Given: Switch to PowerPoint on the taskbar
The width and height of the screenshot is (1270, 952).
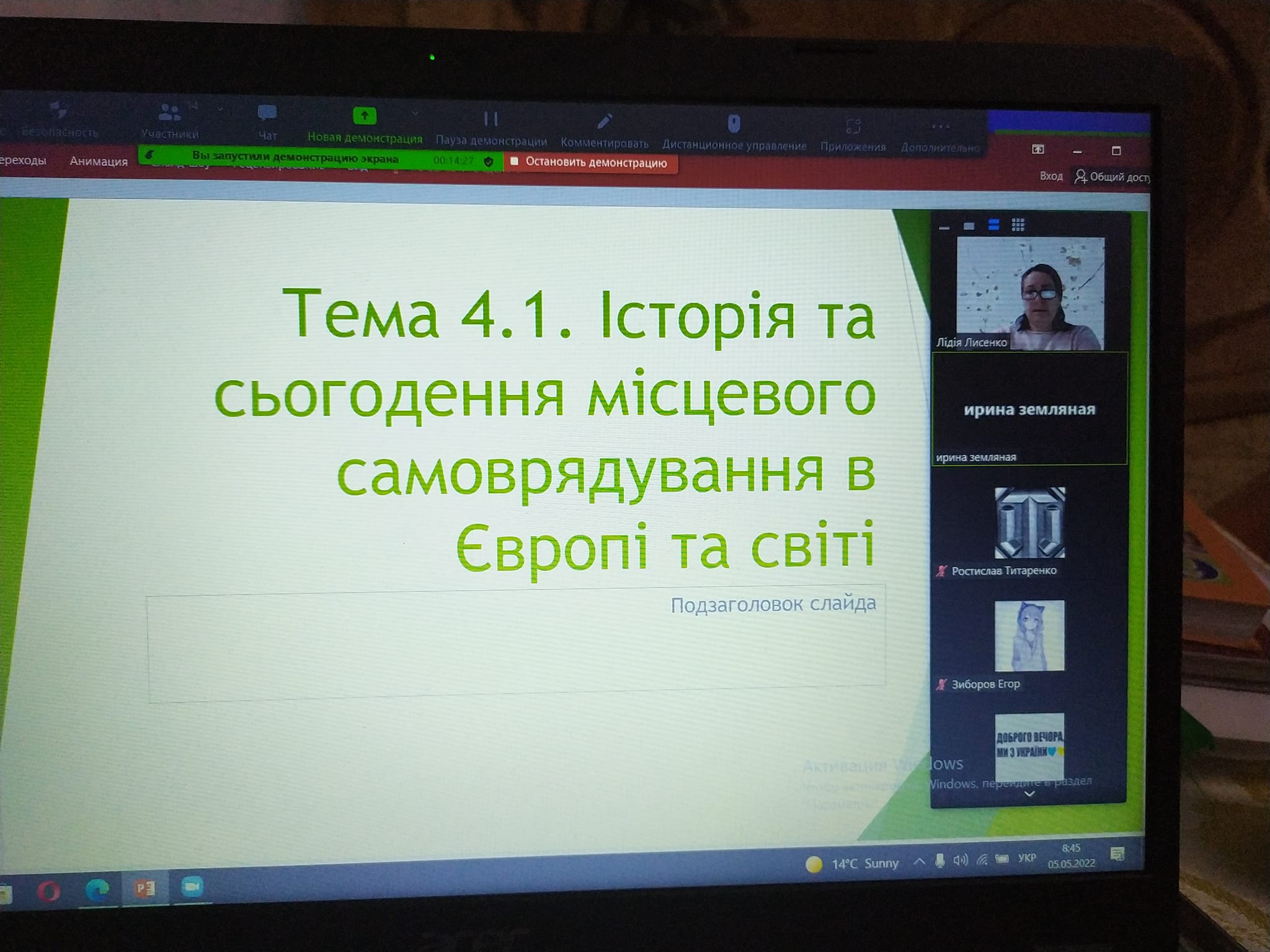Looking at the screenshot, I should [x=144, y=889].
